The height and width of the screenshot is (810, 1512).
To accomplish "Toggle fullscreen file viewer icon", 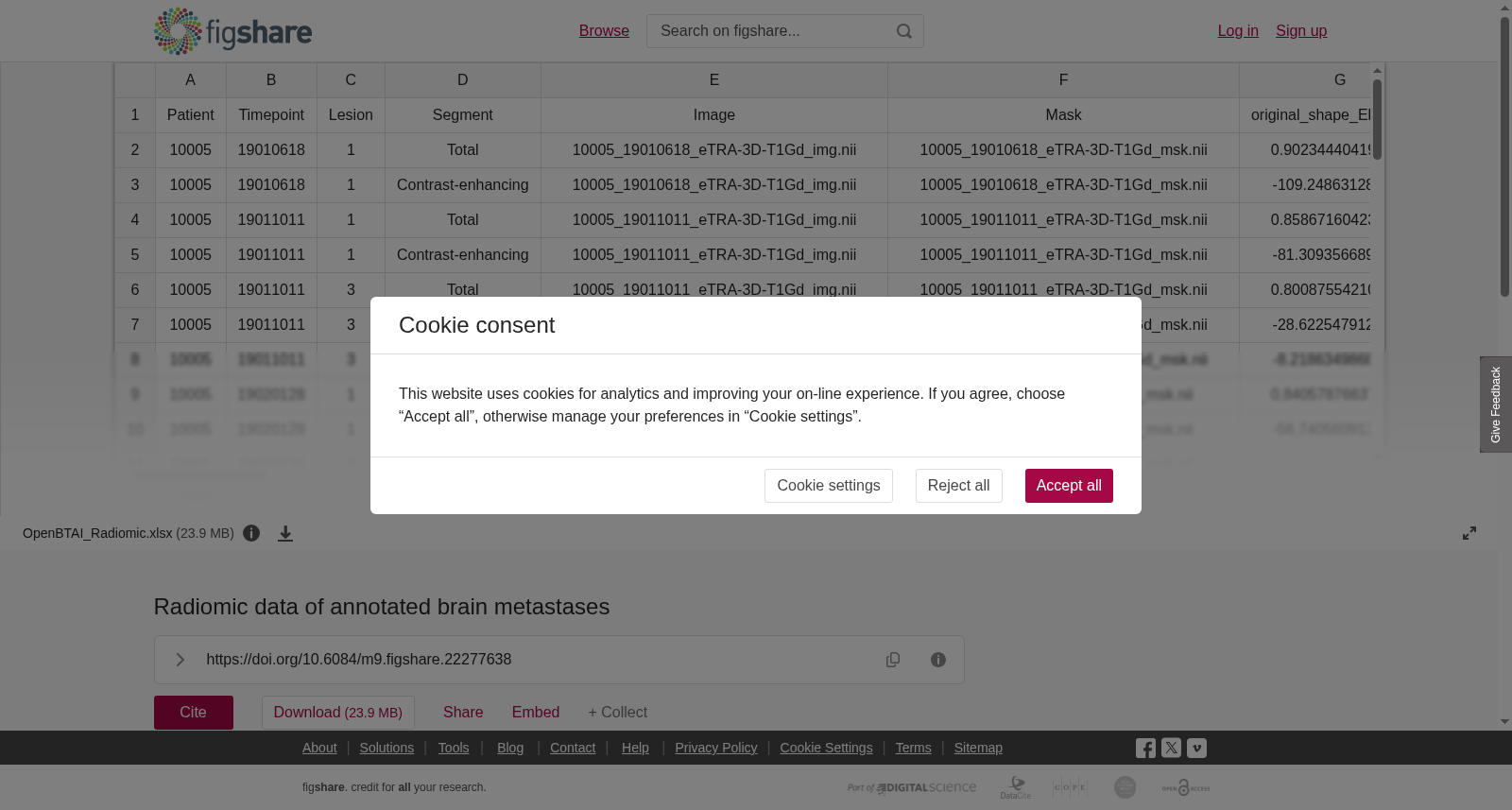I will (1469, 533).
